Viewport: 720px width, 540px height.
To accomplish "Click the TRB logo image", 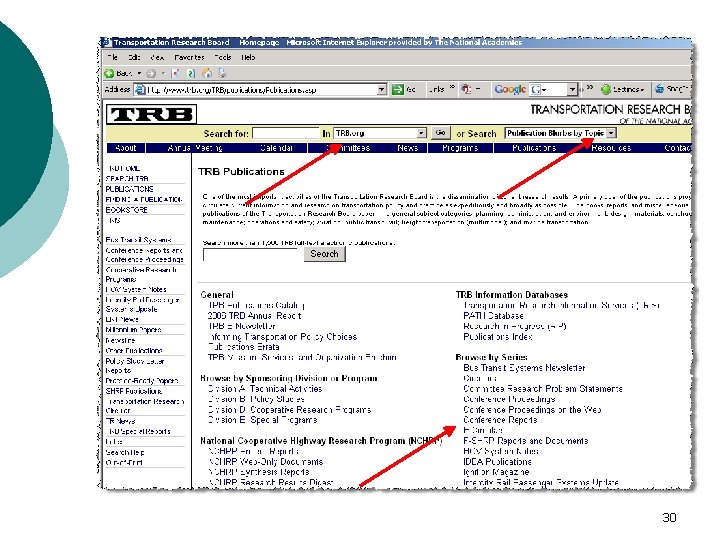I will [151, 114].
